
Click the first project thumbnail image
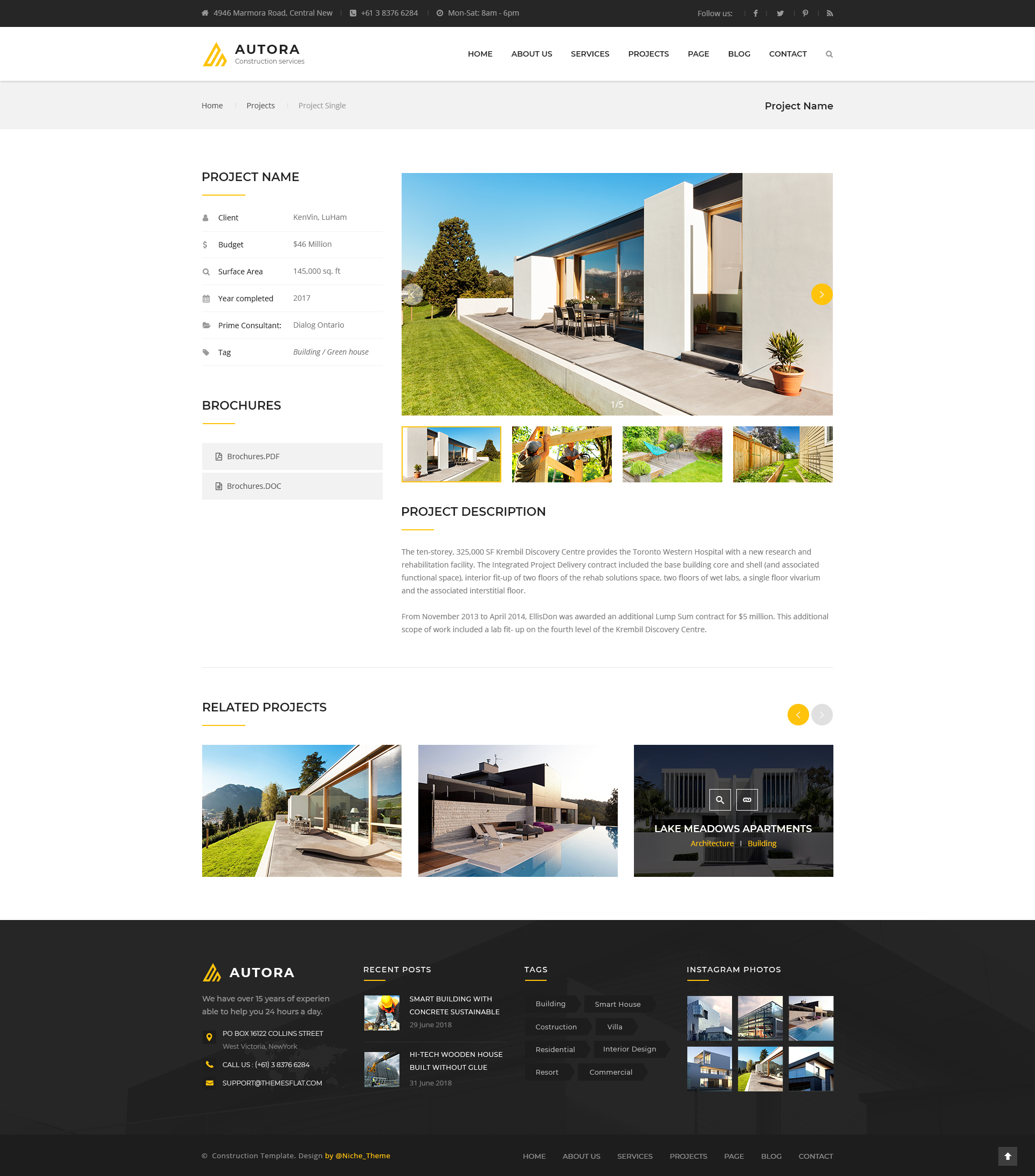452,454
